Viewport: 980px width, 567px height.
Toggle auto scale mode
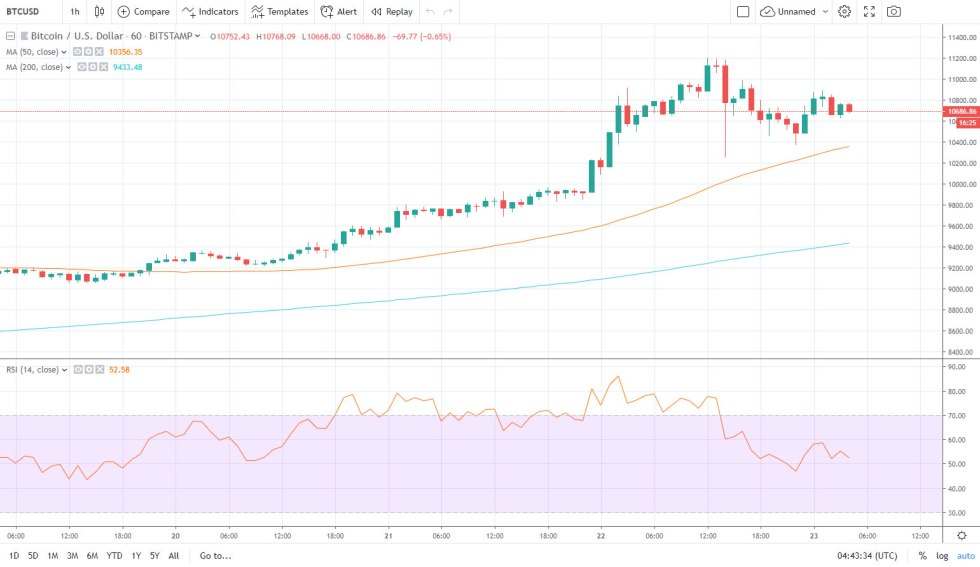(966, 555)
